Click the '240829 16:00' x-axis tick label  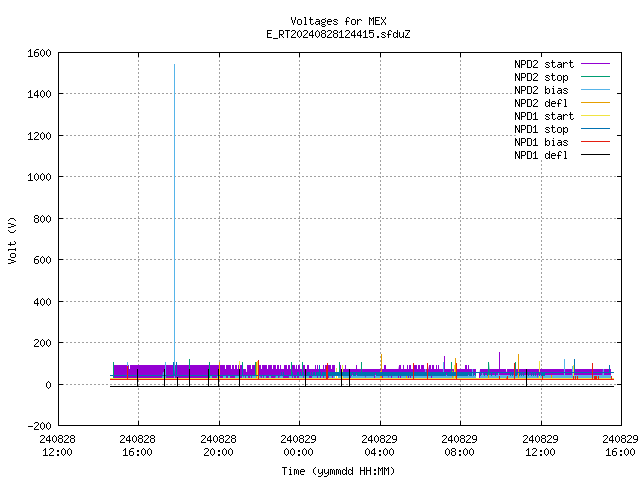620,445
